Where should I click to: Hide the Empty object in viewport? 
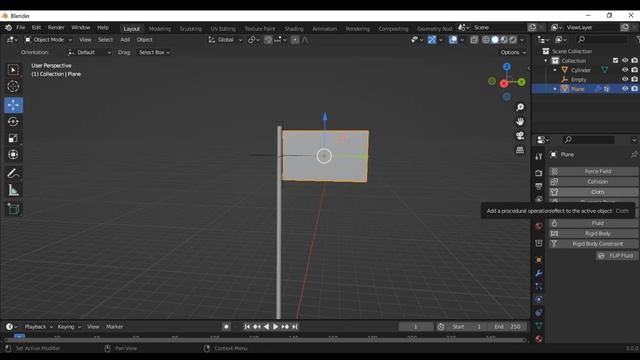(625, 79)
